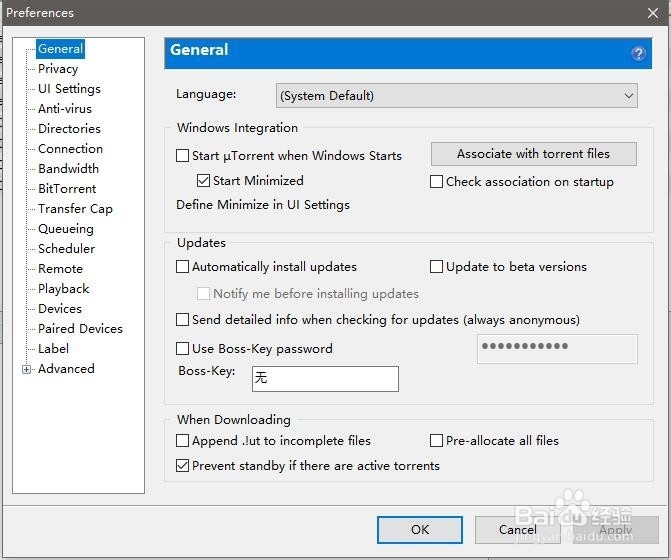Viewport: 671px width, 560px height.
Task: Disable Prevent standby if active torrents
Action: pyautogui.click(x=183, y=465)
